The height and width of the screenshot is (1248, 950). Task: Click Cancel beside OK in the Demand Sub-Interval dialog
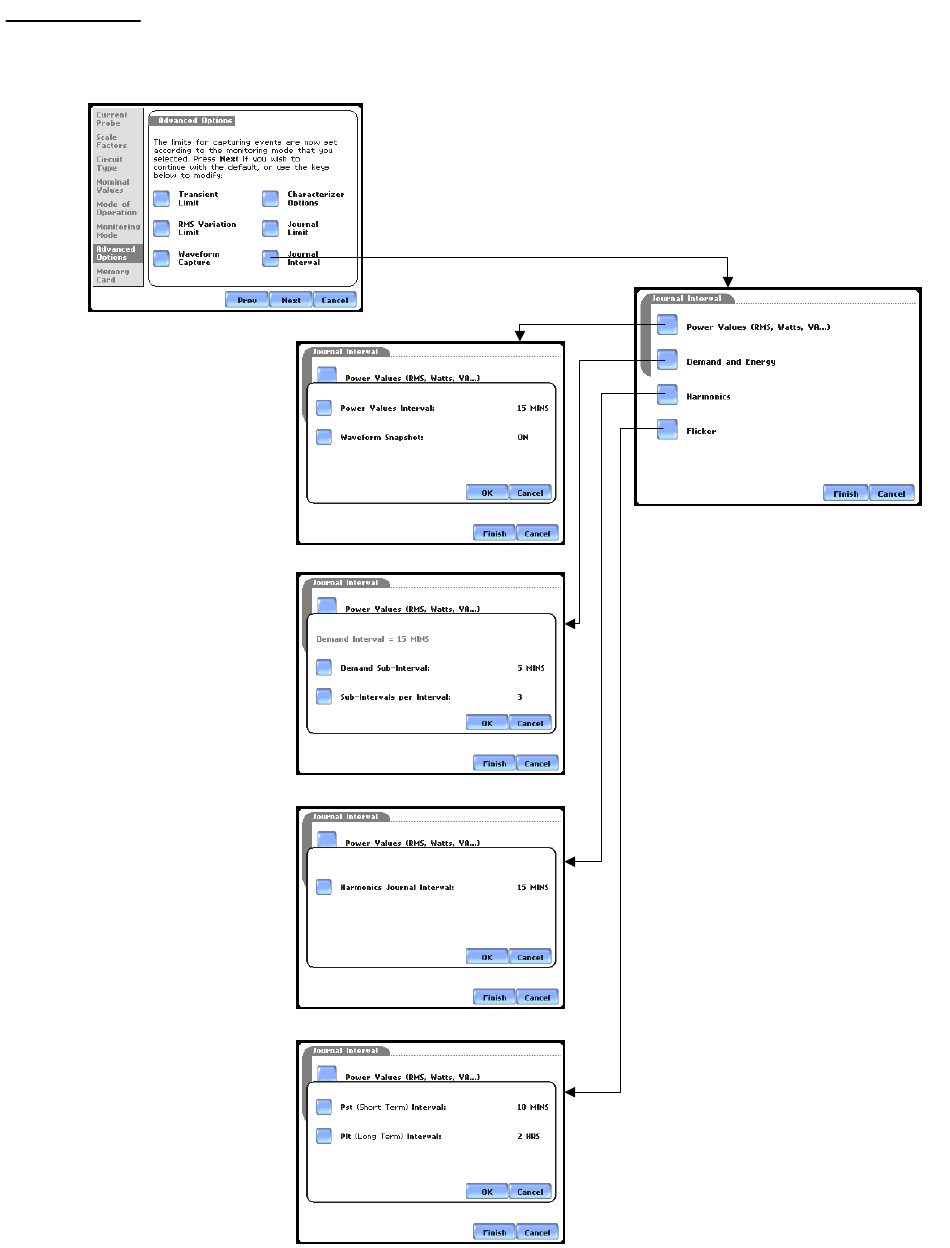click(530, 723)
